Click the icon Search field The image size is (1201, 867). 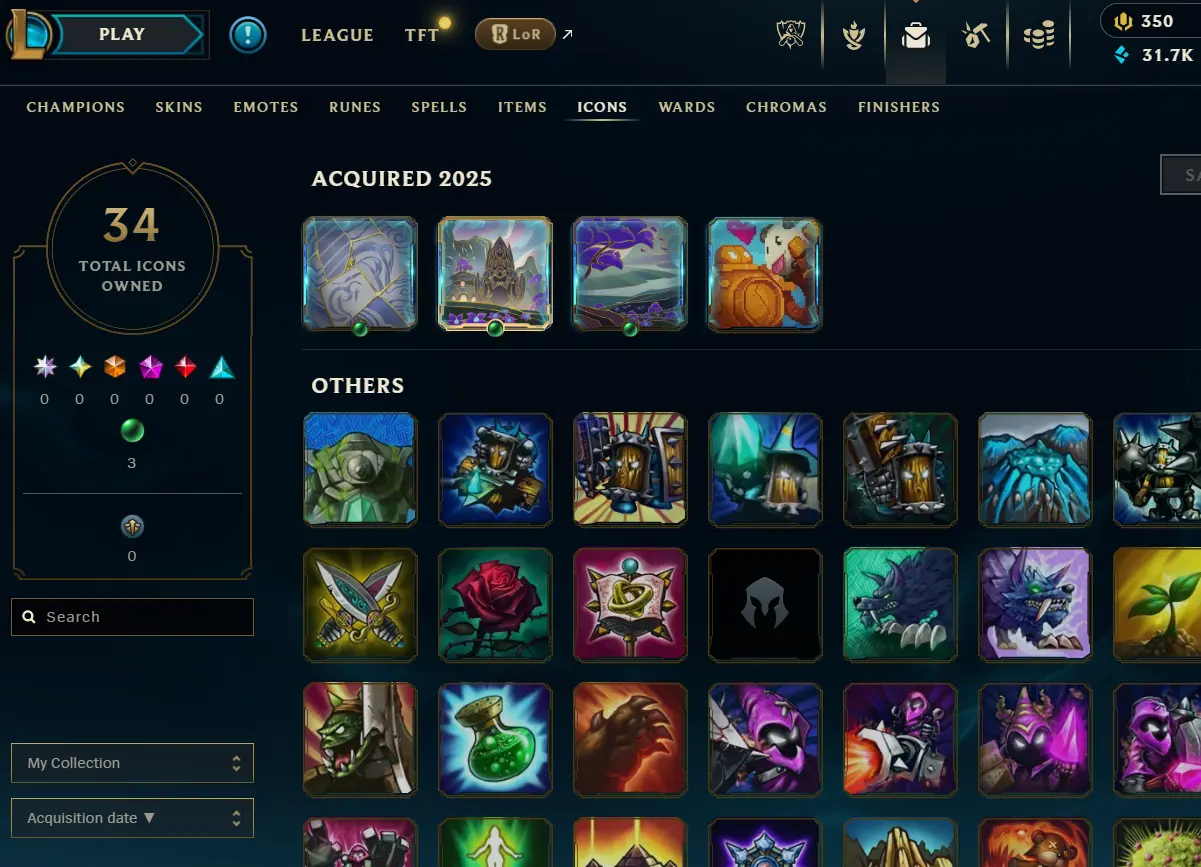[132, 617]
